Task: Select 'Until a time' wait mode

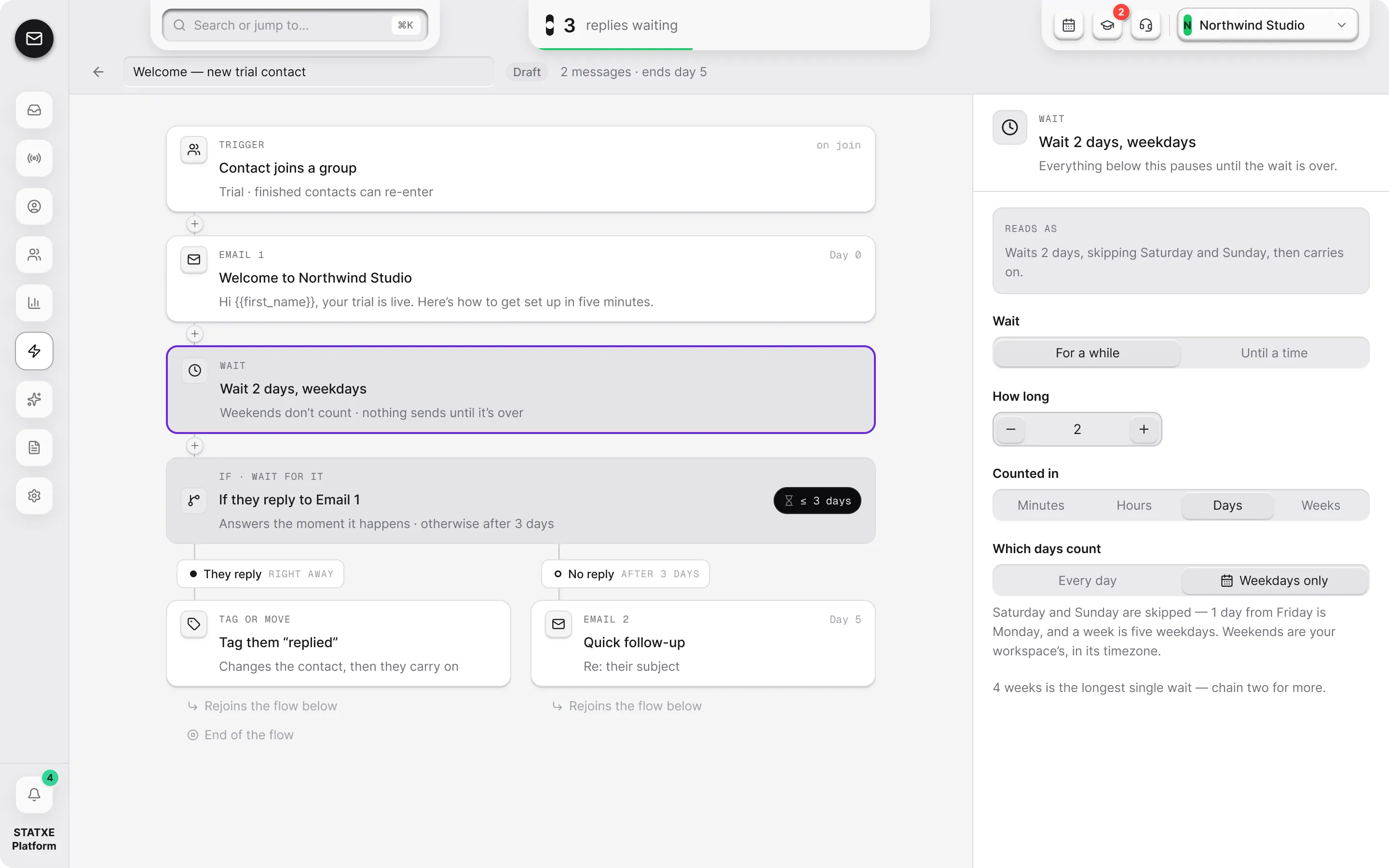Action: tap(1274, 353)
